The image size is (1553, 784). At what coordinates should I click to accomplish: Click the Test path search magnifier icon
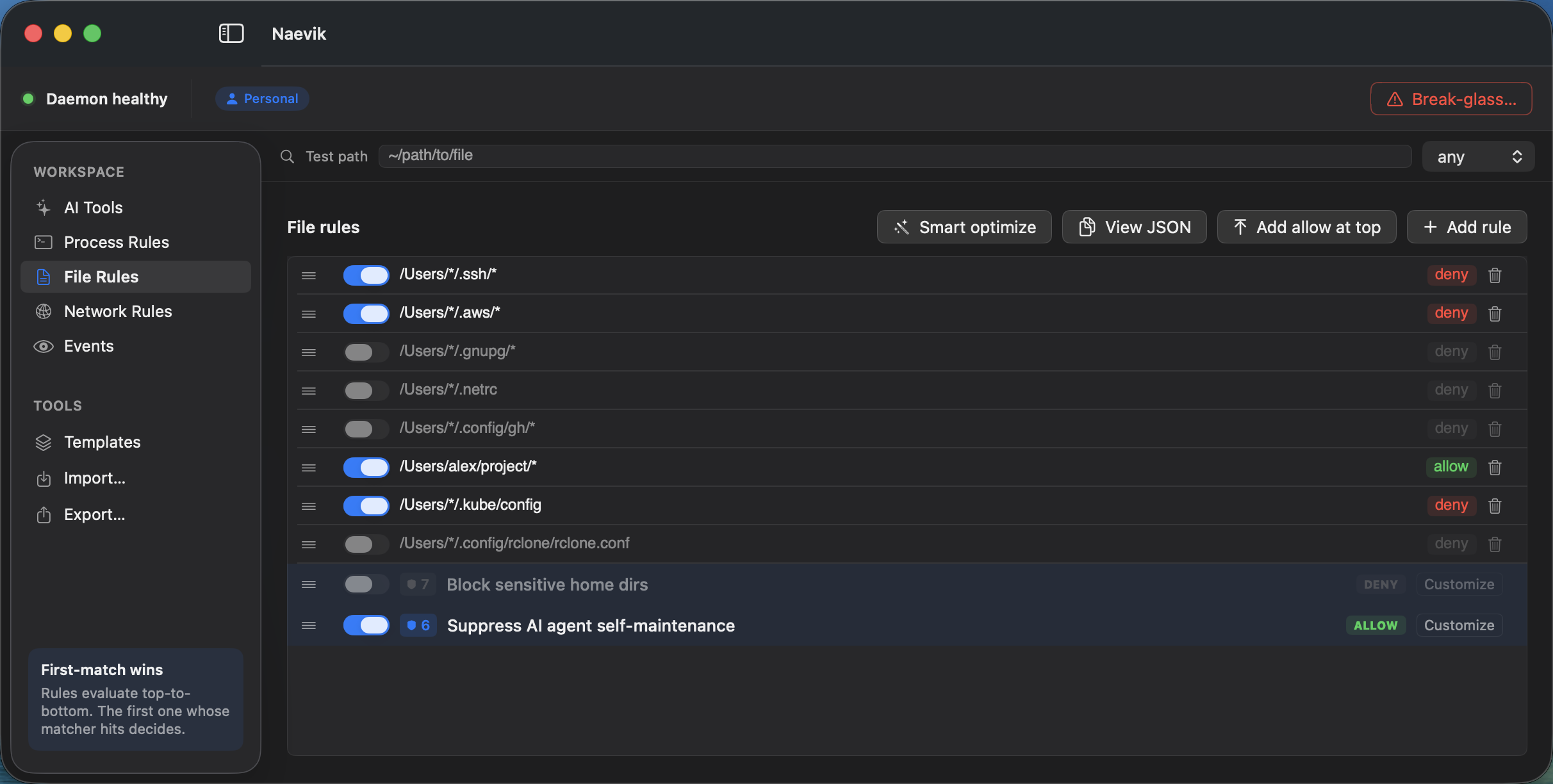click(x=288, y=156)
